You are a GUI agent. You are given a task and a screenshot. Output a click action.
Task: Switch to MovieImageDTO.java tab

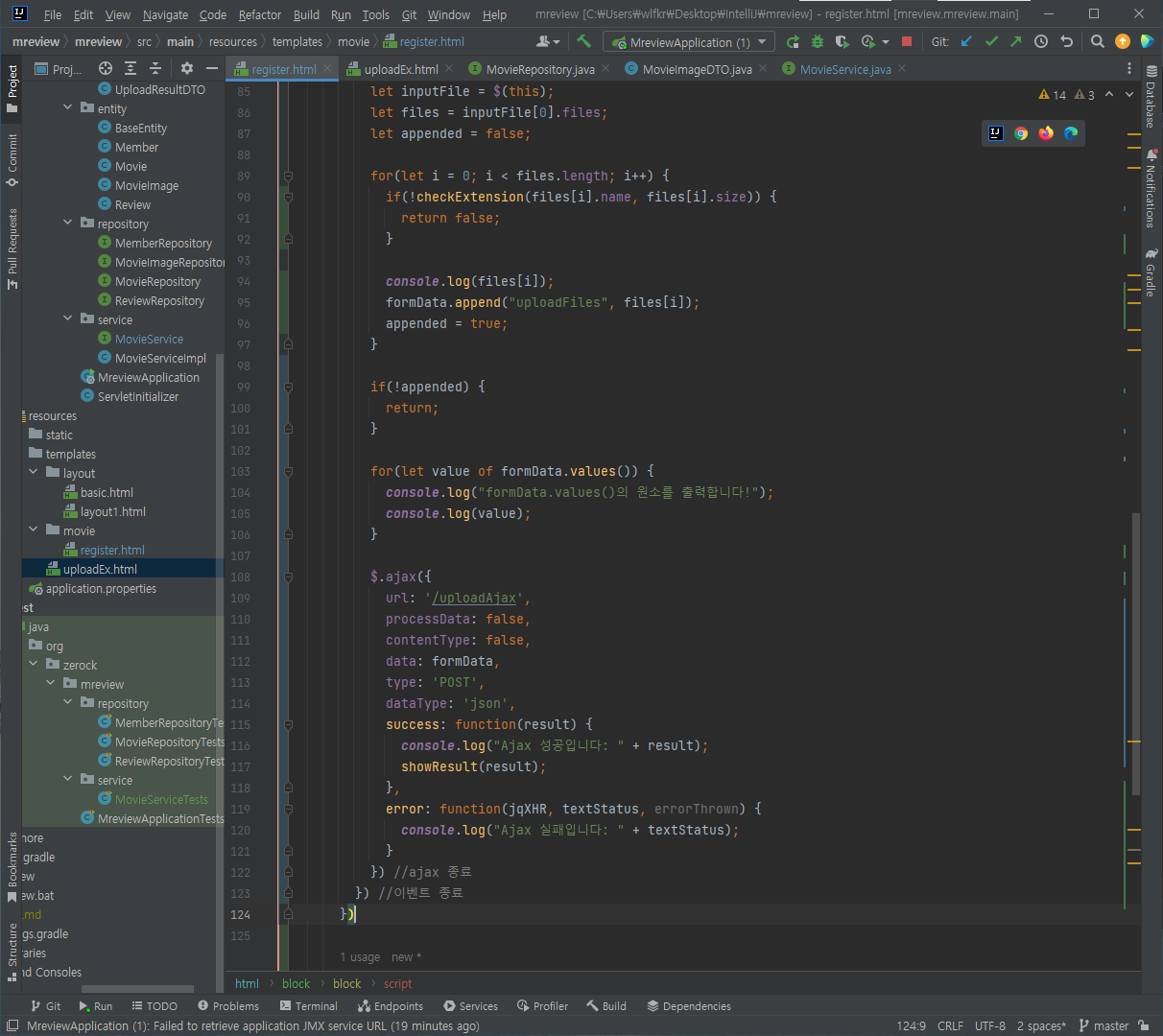click(x=697, y=69)
